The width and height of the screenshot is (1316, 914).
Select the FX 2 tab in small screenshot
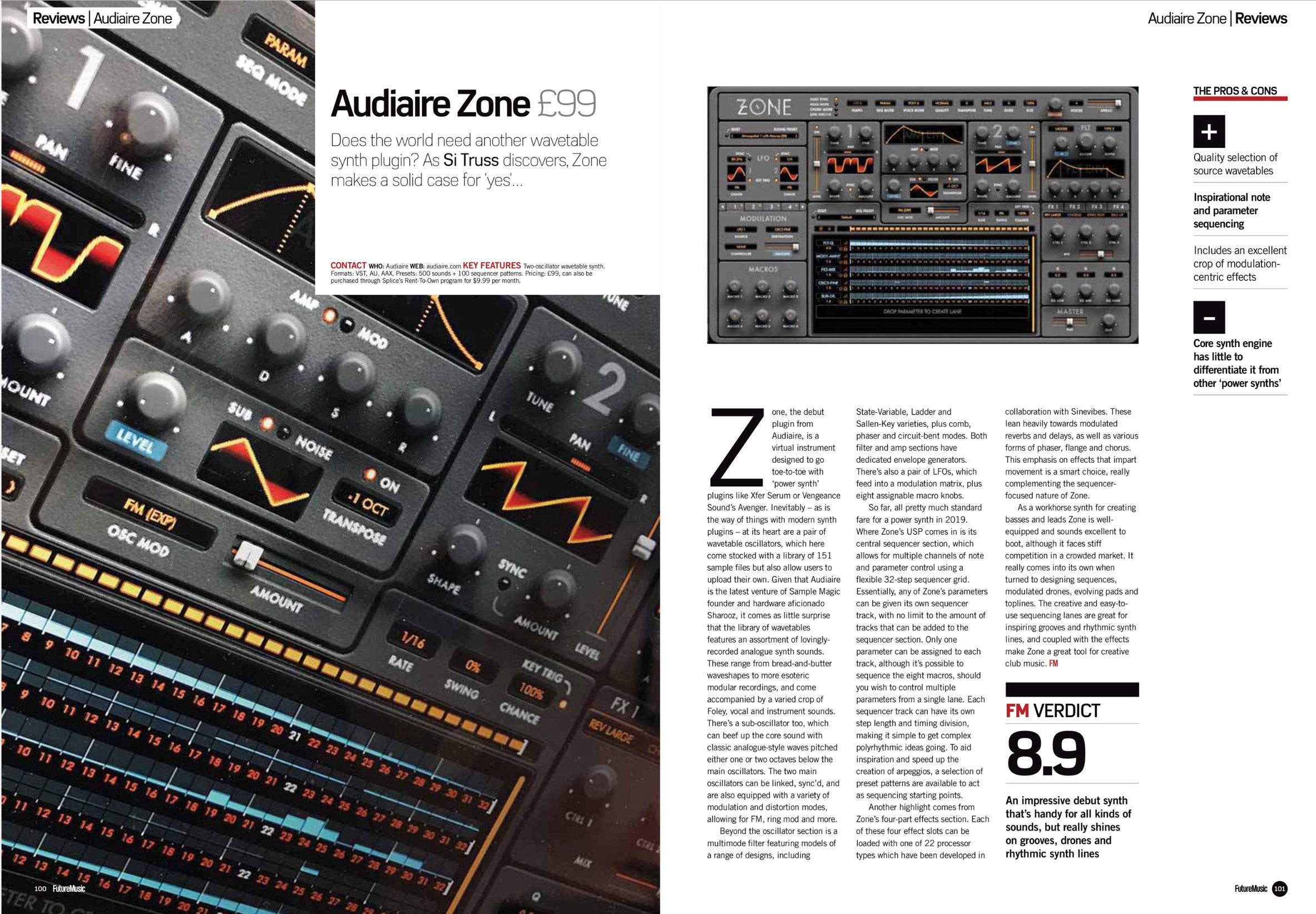[1075, 206]
